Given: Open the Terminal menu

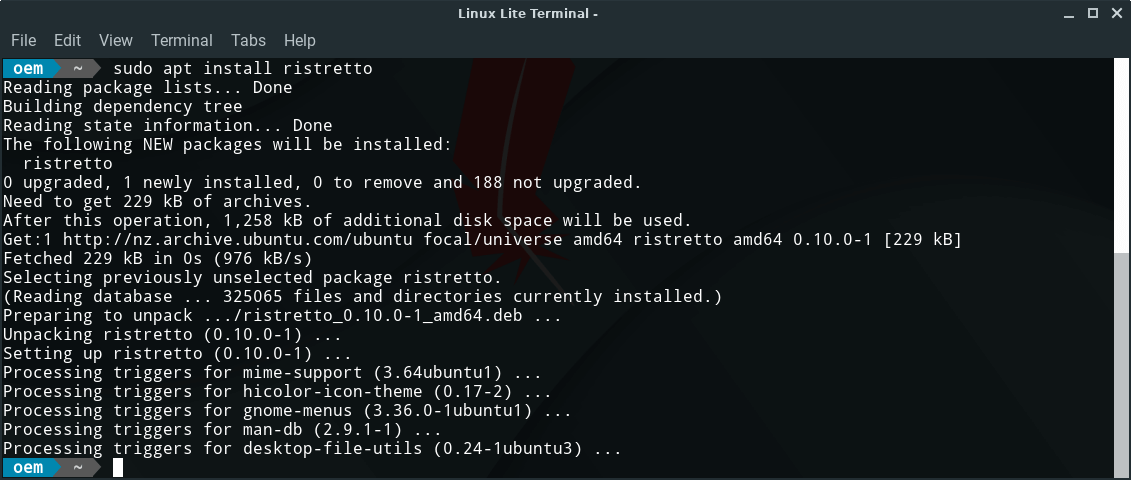Looking at the screenshot, I should (x=182, y=41).
